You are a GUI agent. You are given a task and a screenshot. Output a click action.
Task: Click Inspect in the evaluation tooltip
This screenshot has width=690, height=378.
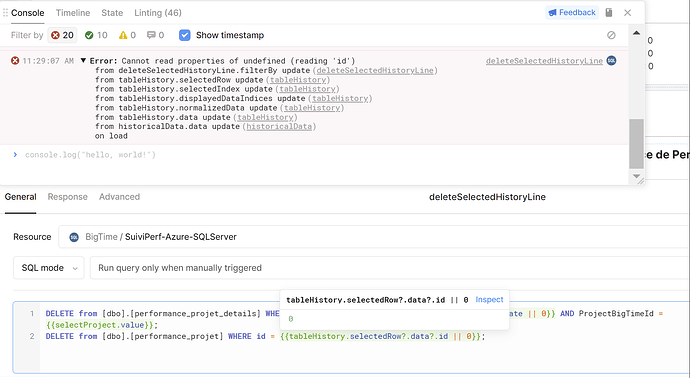(x=489, y=300)
